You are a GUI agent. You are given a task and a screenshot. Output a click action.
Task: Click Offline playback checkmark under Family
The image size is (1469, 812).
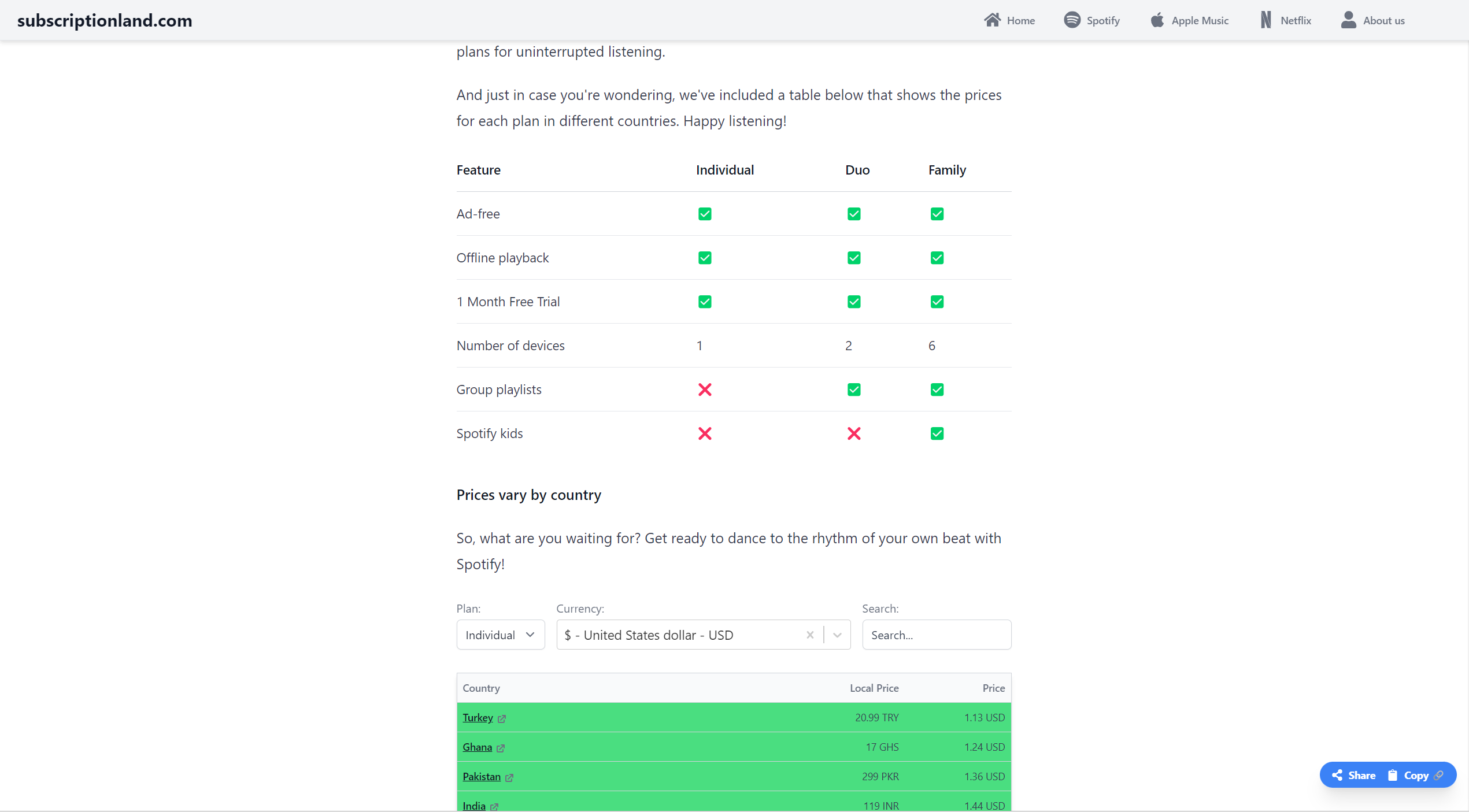(x=937, y=258)
